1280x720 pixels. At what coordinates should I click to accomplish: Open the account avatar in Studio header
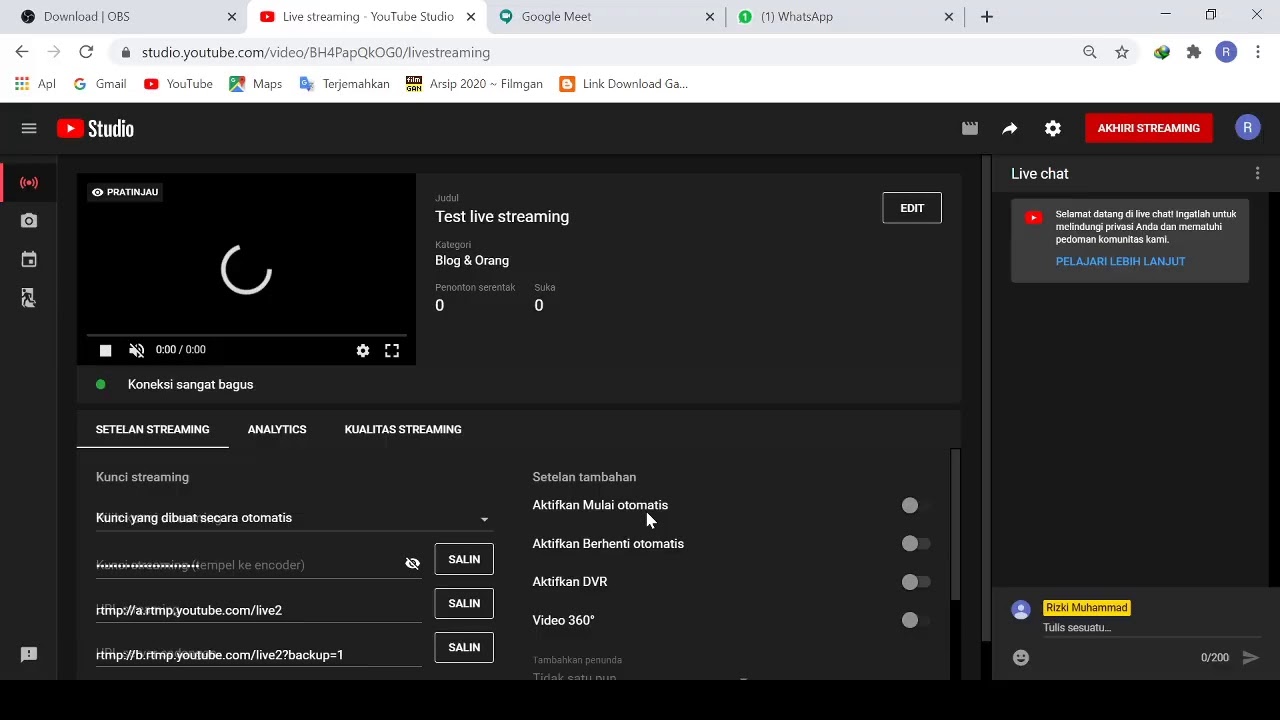[x=1247, y=127]
